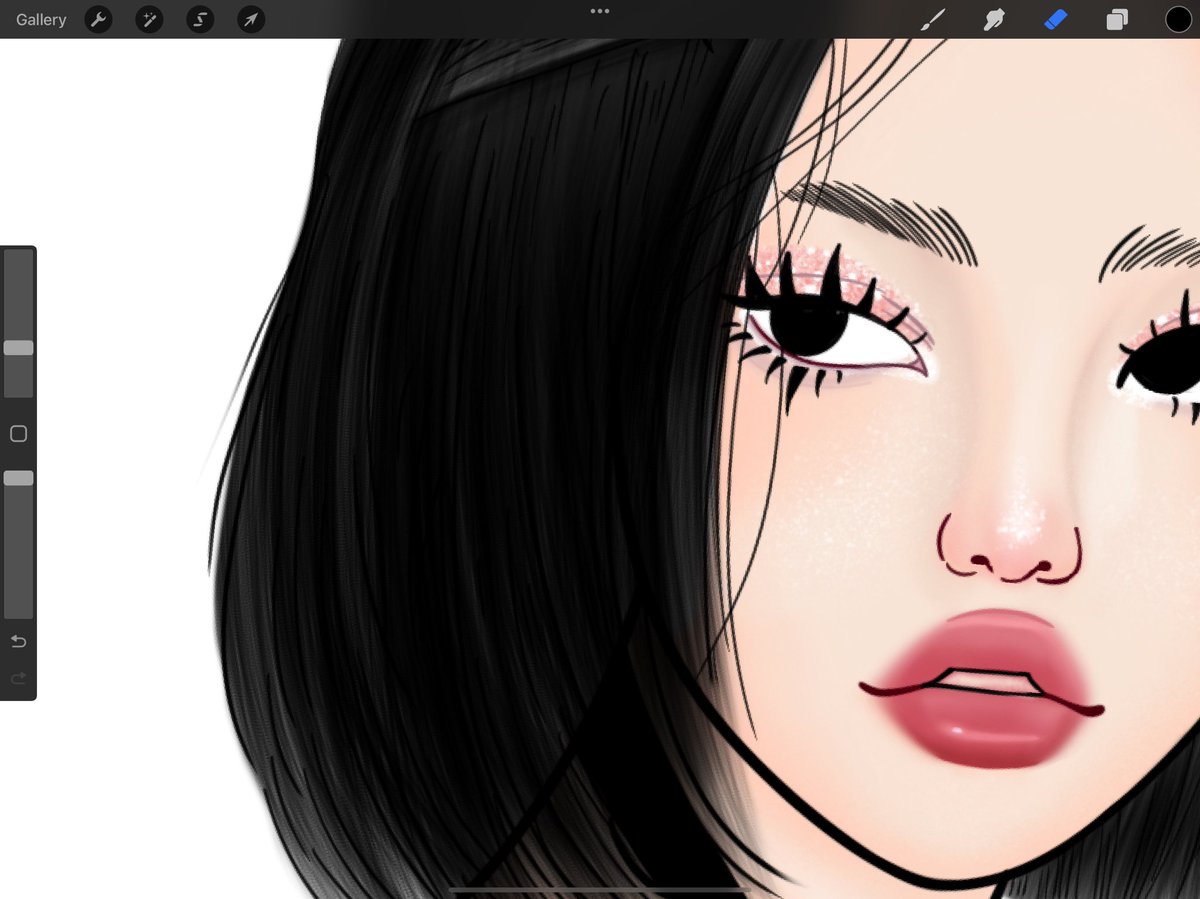Image resolution: width=1200 pixels, height=899 pixels.
Task: Open the black active color picker
Action: tap(1178, 19)
